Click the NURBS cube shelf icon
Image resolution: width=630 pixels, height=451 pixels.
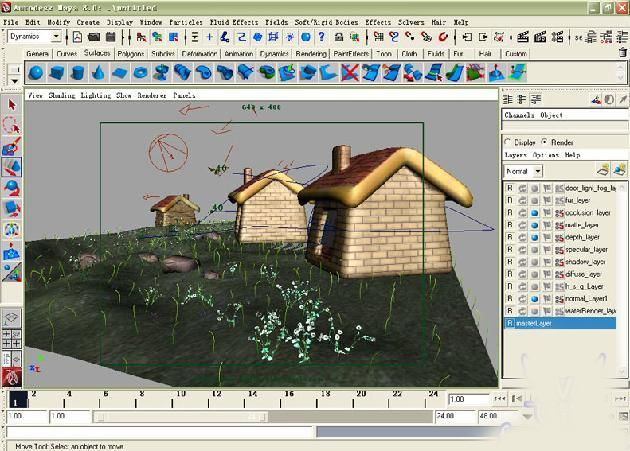coord(57,73)
